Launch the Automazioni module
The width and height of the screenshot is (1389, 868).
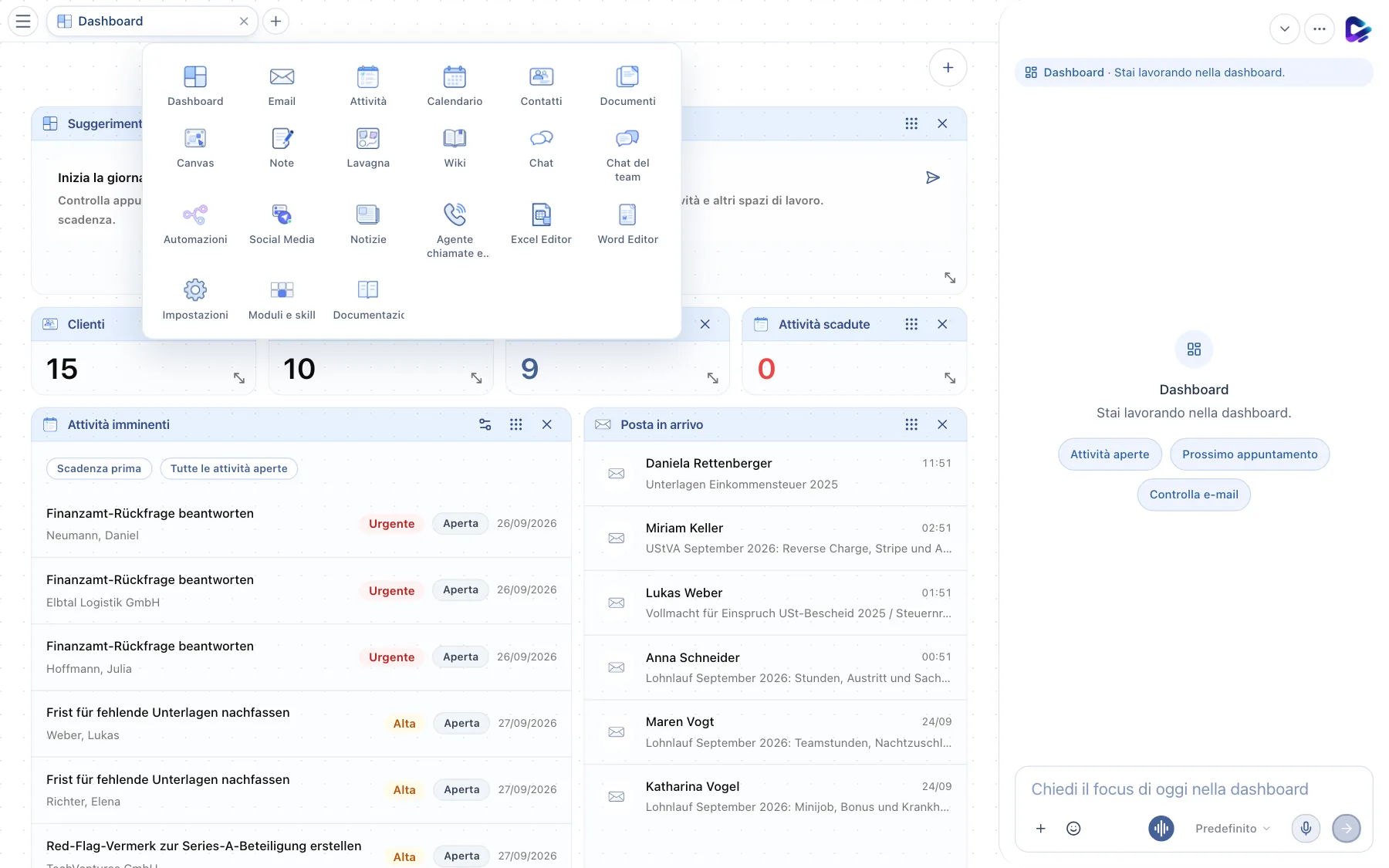point(195,223)
